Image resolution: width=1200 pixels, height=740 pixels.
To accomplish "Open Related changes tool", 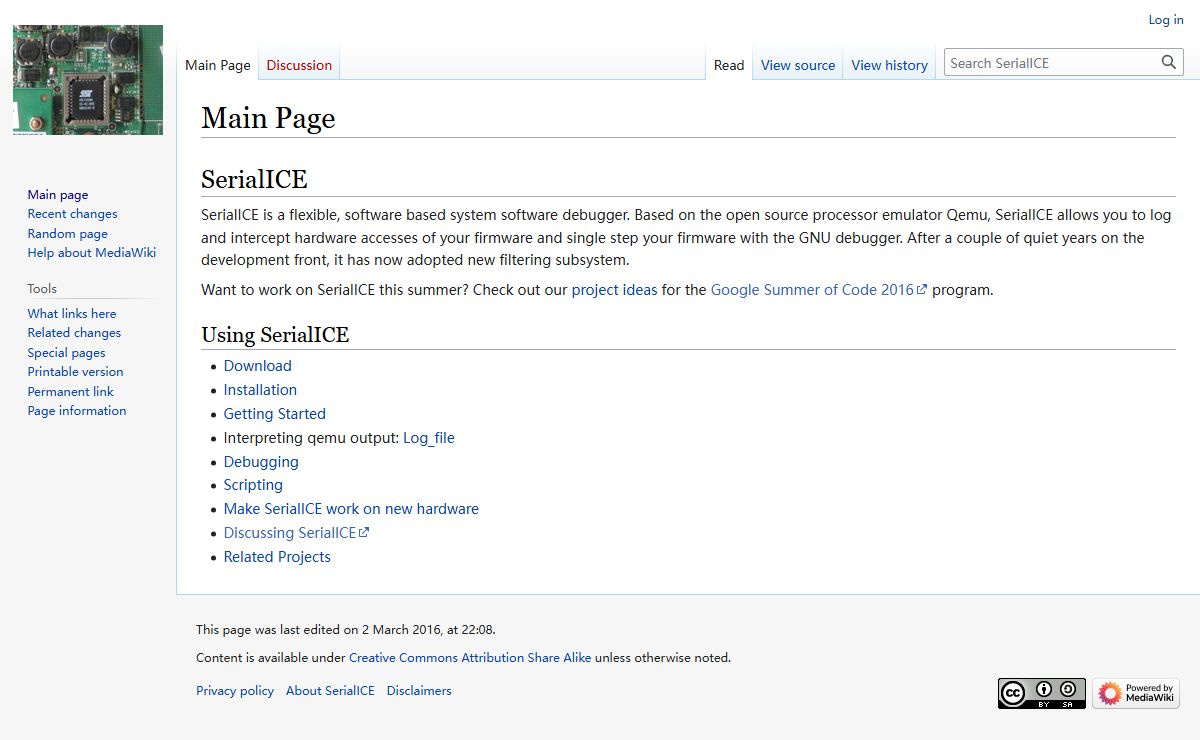I will click(74, 333).
